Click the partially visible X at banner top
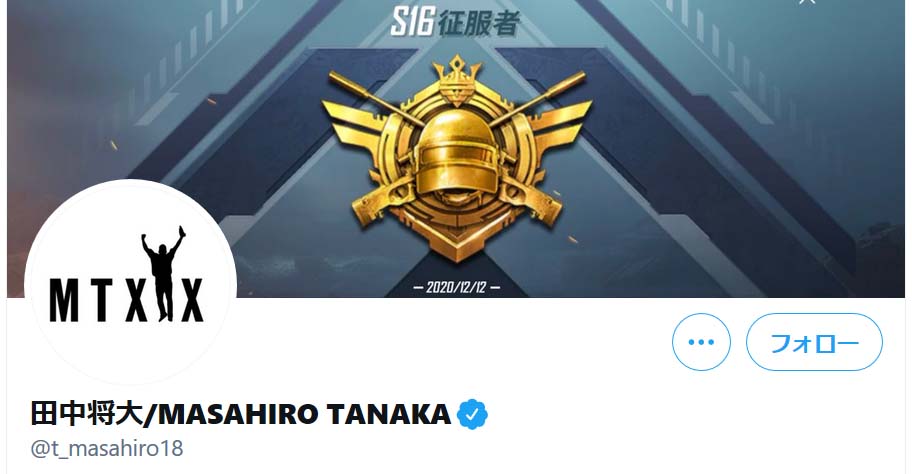This screenshot has height=474, width=912. coord(807,2)
